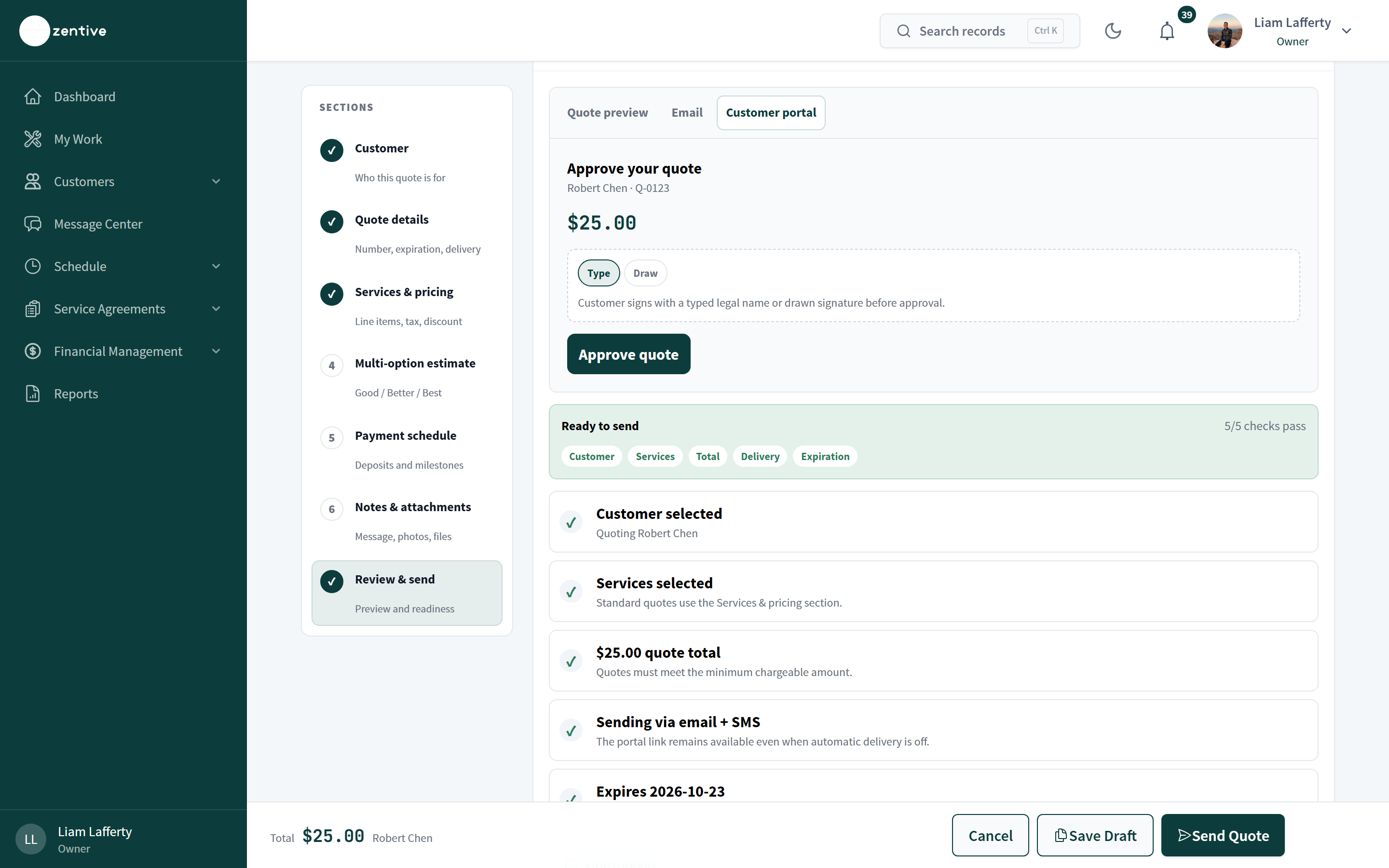1389x868 pixels.
Task: Select the Type signature option
Action: [599, 273]
